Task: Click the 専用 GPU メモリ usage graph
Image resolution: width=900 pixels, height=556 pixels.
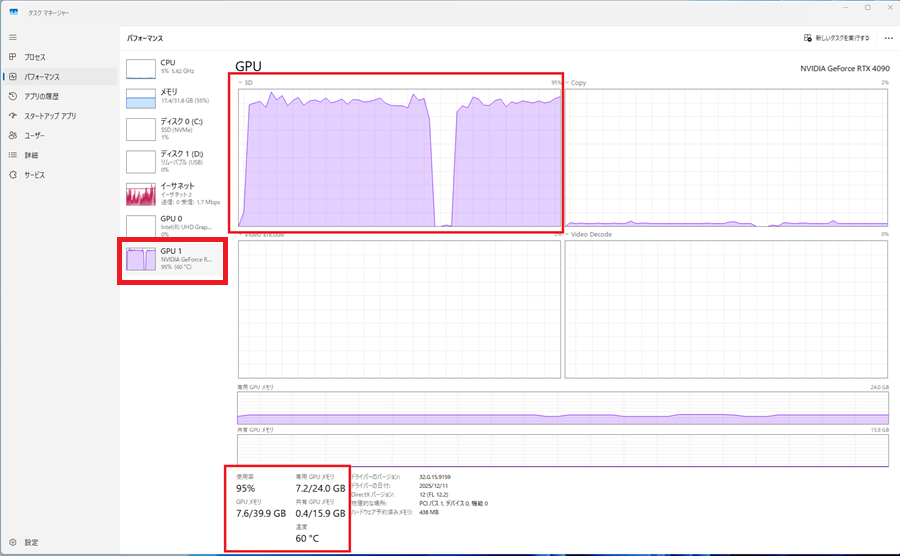Action: tap(562, 407)
